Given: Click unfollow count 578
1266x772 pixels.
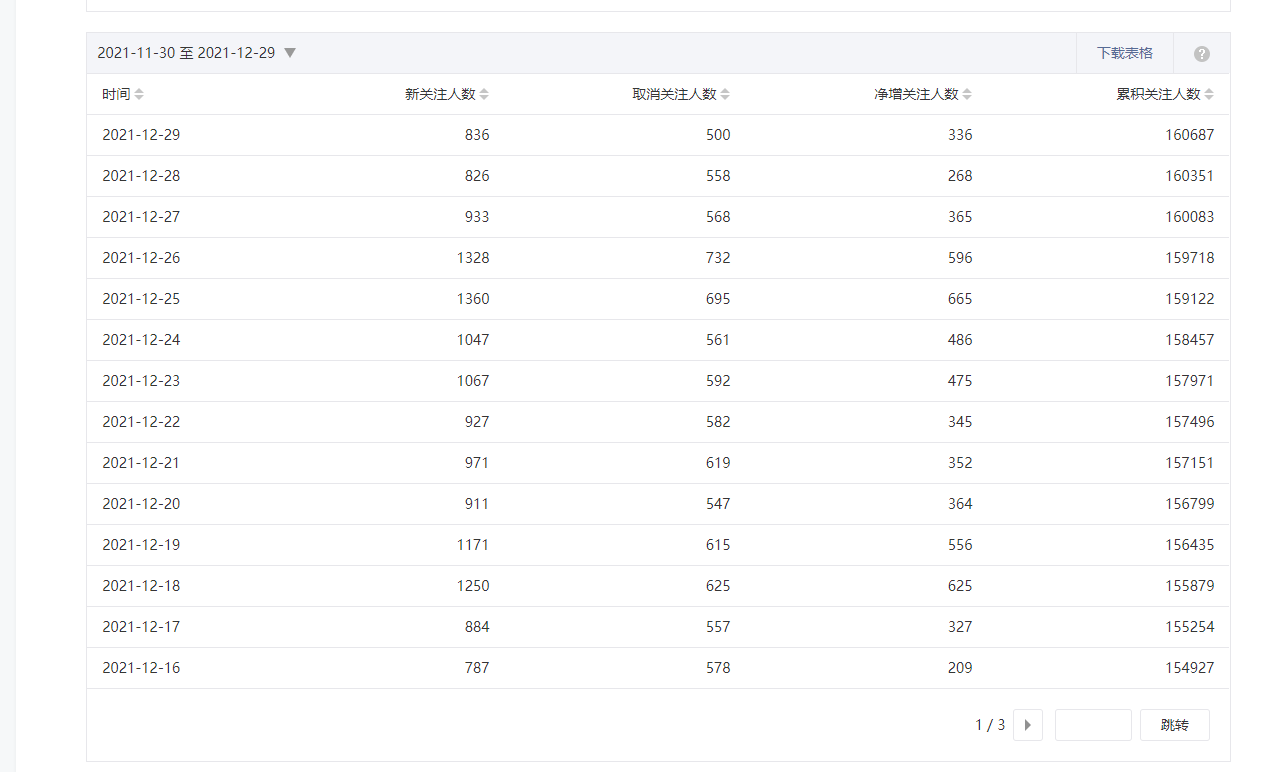Looking at the screenshot, I should [718, 668].
